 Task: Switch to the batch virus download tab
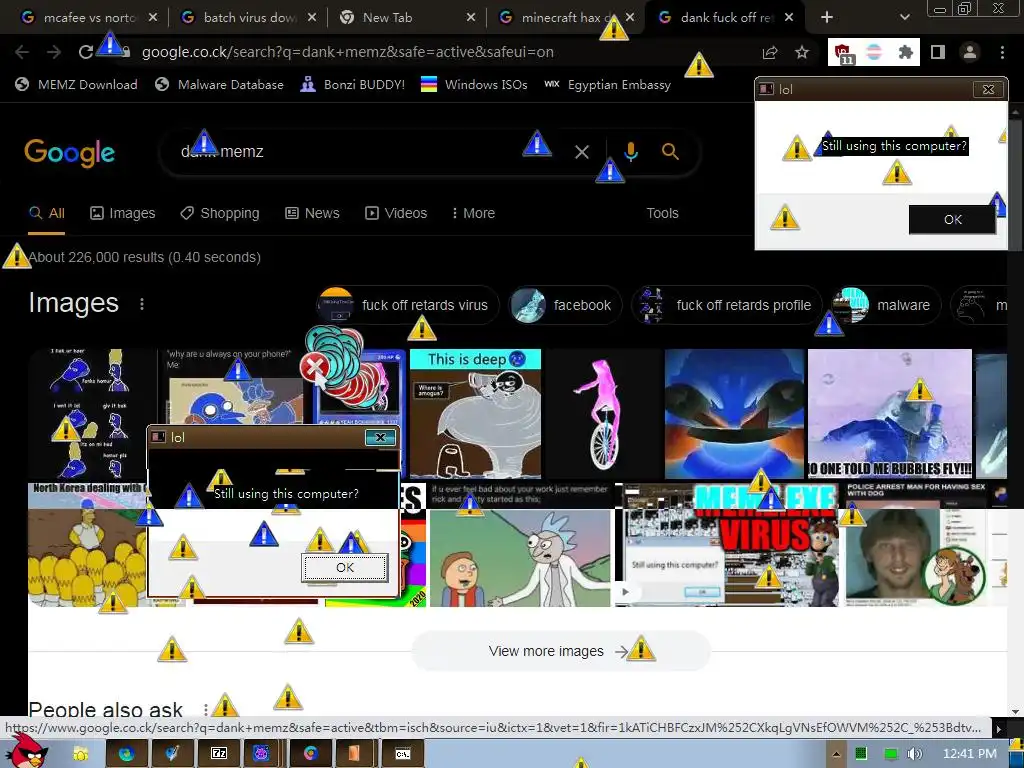tap(248, 18)
